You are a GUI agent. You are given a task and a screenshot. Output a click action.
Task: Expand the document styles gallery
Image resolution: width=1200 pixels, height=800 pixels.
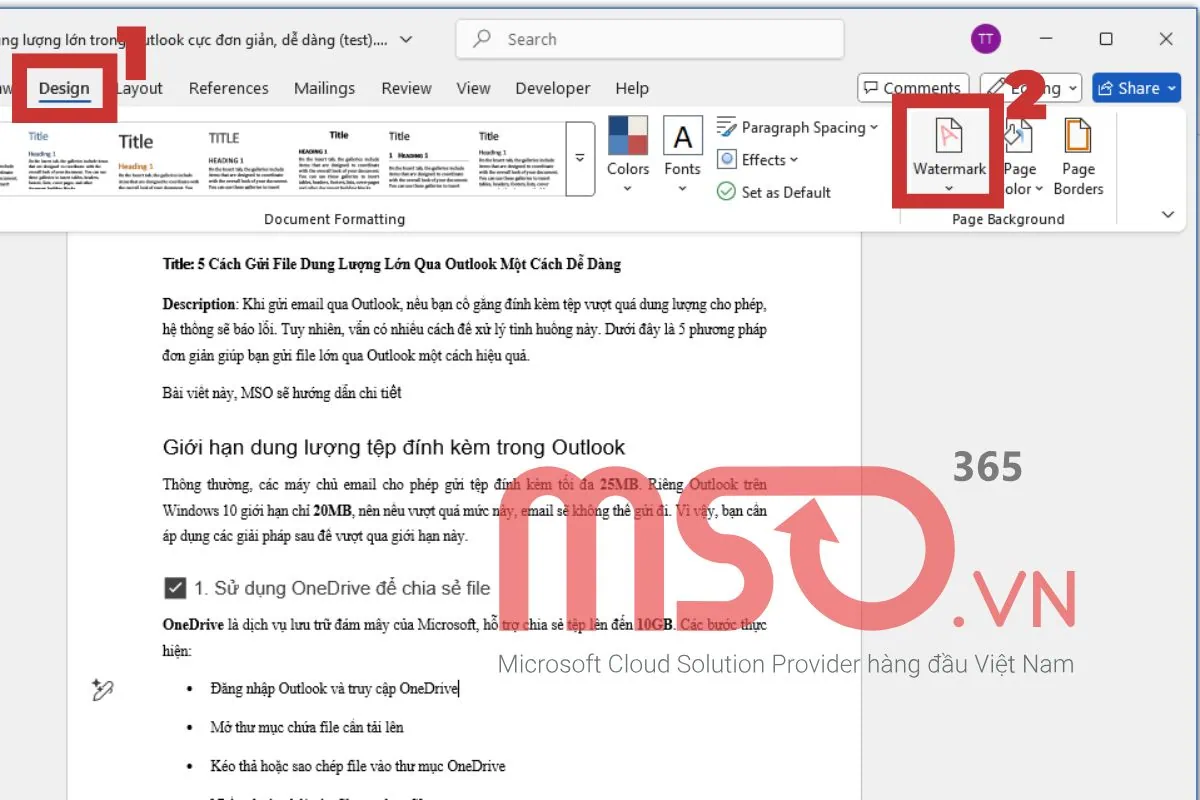pos(580,157)
